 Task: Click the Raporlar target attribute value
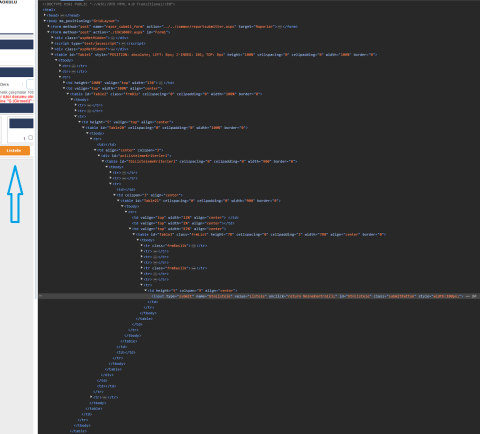[265, 26]
